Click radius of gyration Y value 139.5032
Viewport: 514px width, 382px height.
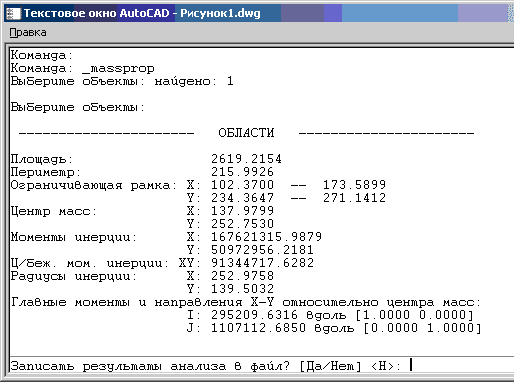tap(242, 289)
